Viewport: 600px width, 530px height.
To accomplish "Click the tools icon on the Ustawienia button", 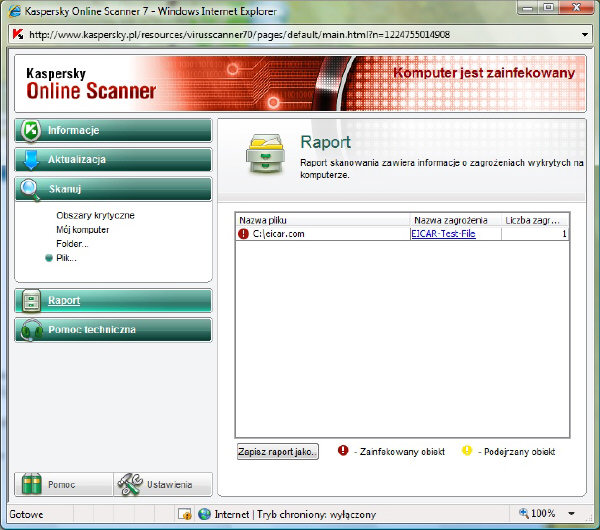I will pyautogui.click(x=130, y=484).
